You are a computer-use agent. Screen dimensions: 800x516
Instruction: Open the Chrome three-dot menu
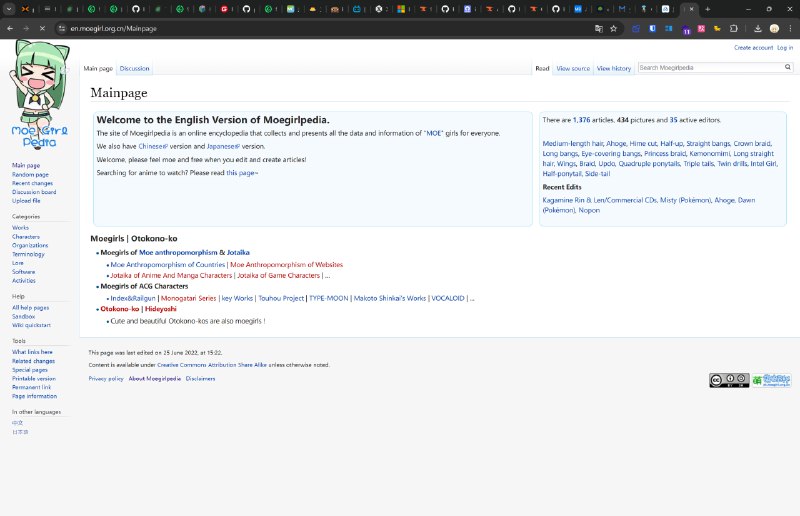790,28
